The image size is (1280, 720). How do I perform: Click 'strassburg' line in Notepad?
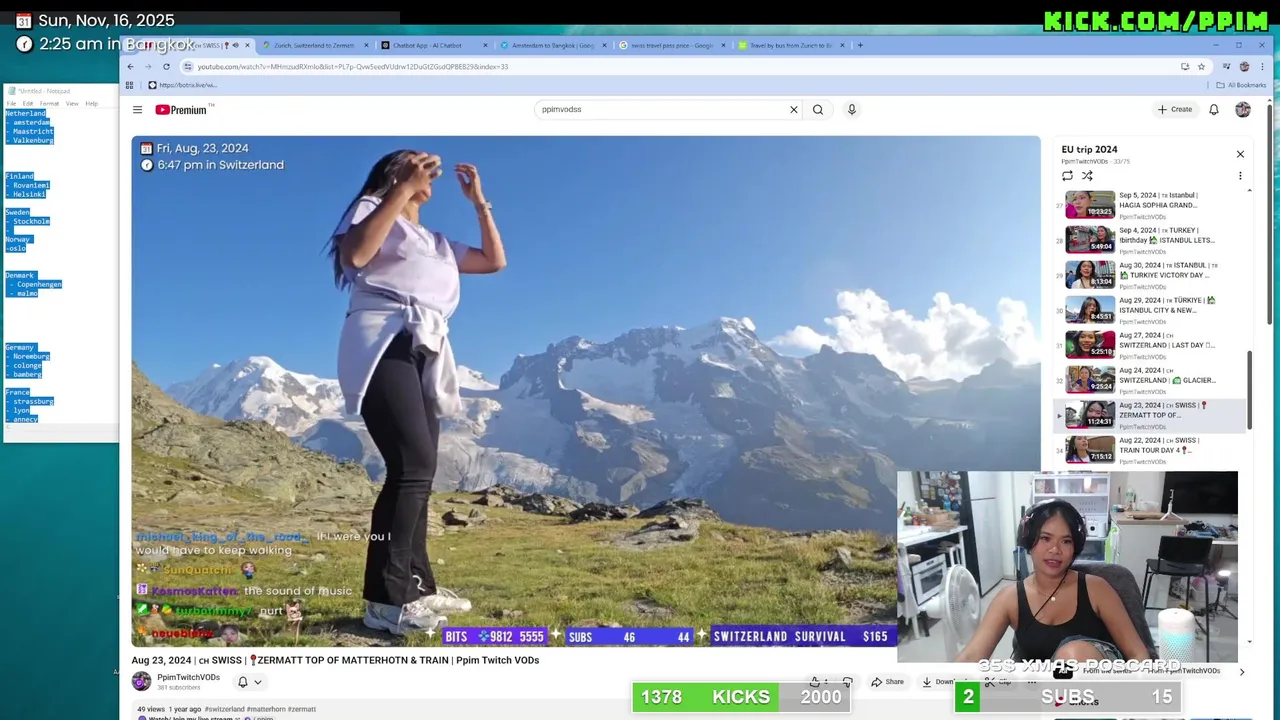point(32,401)
